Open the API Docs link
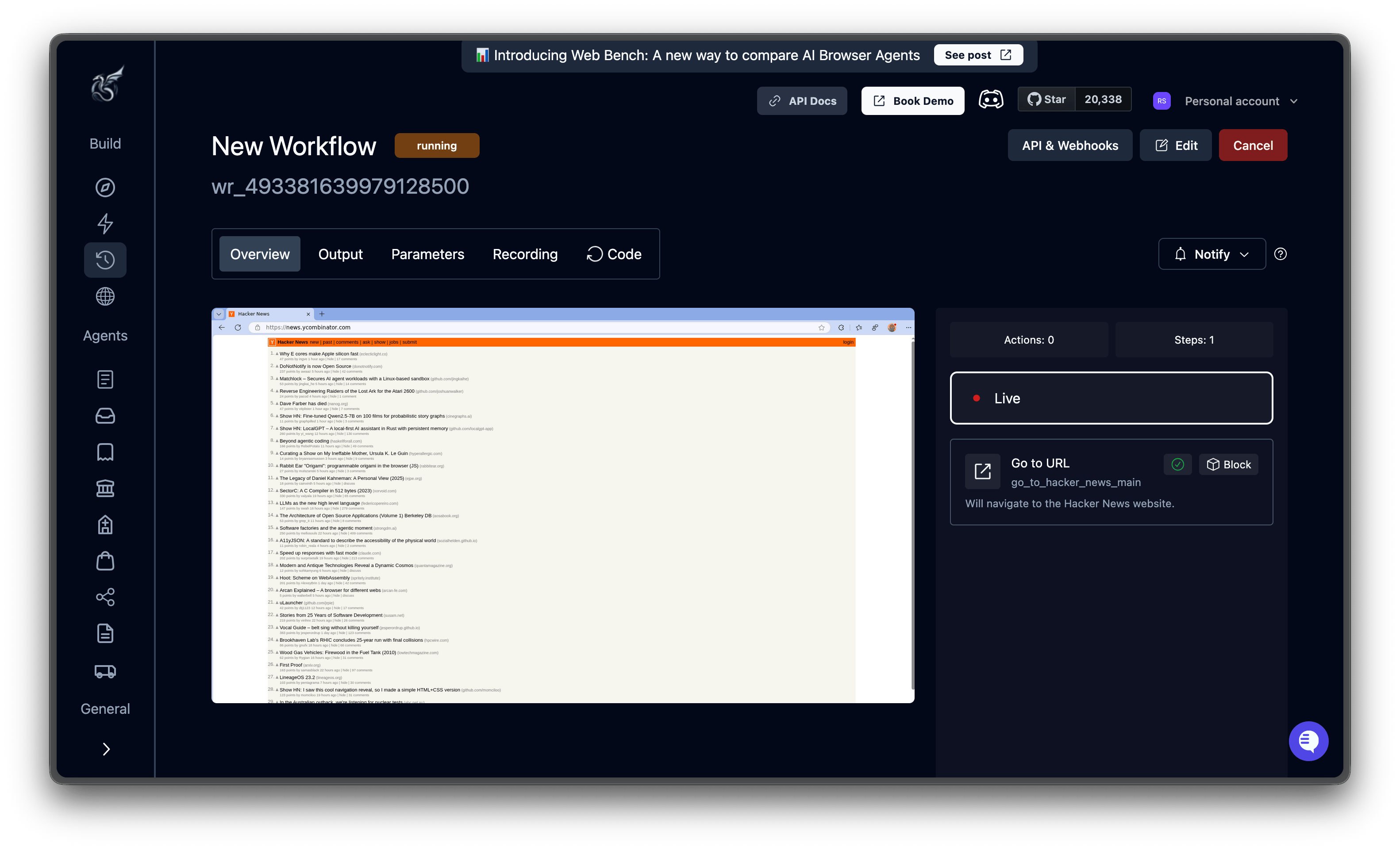Image resolution: width=1400 pixels, height=850 pixels. (802, 101)
